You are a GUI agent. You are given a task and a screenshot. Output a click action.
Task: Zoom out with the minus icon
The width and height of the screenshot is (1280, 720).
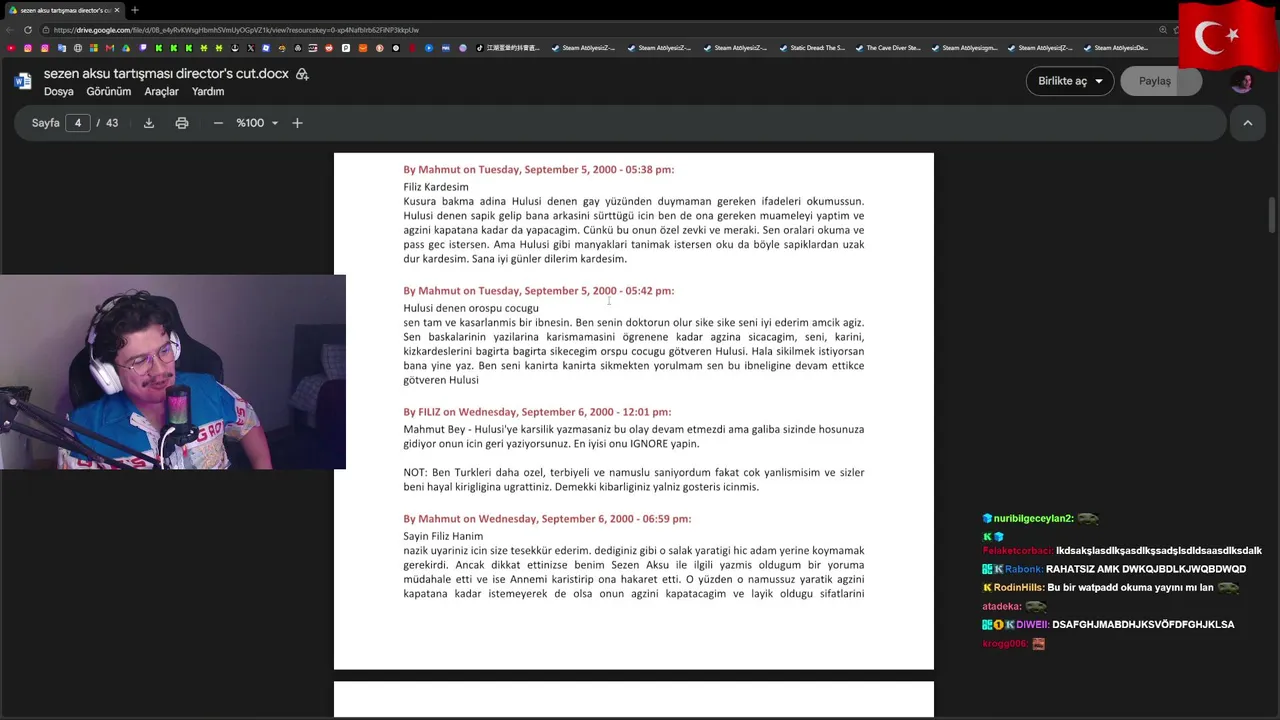pos(218,123)
